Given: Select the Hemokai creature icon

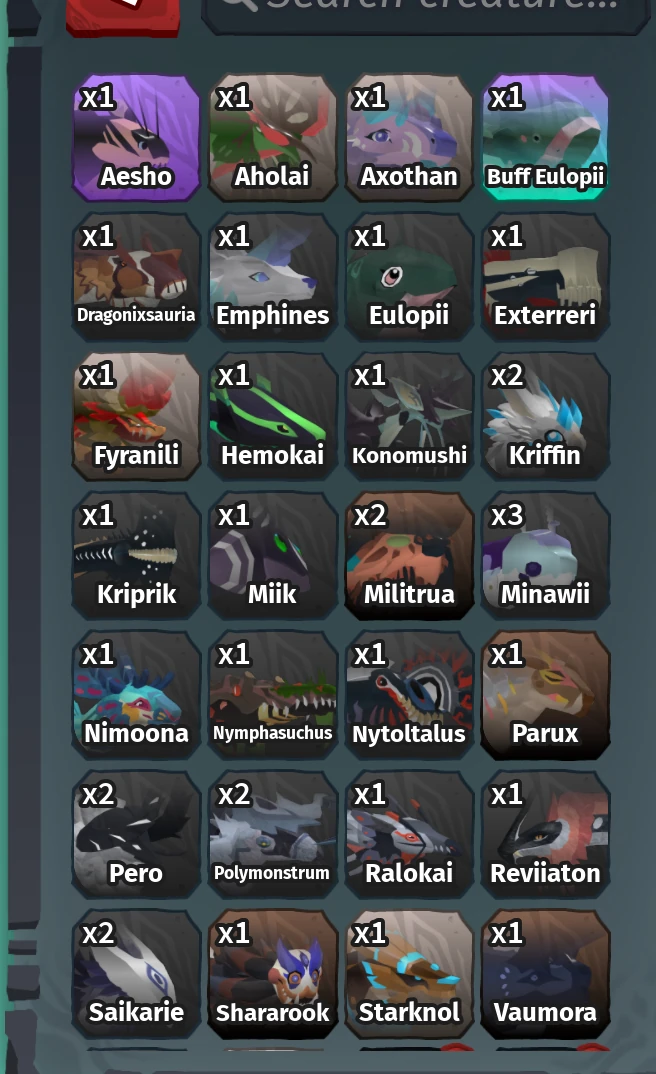Looking at the screenshot, I should (x=273, y=416).
